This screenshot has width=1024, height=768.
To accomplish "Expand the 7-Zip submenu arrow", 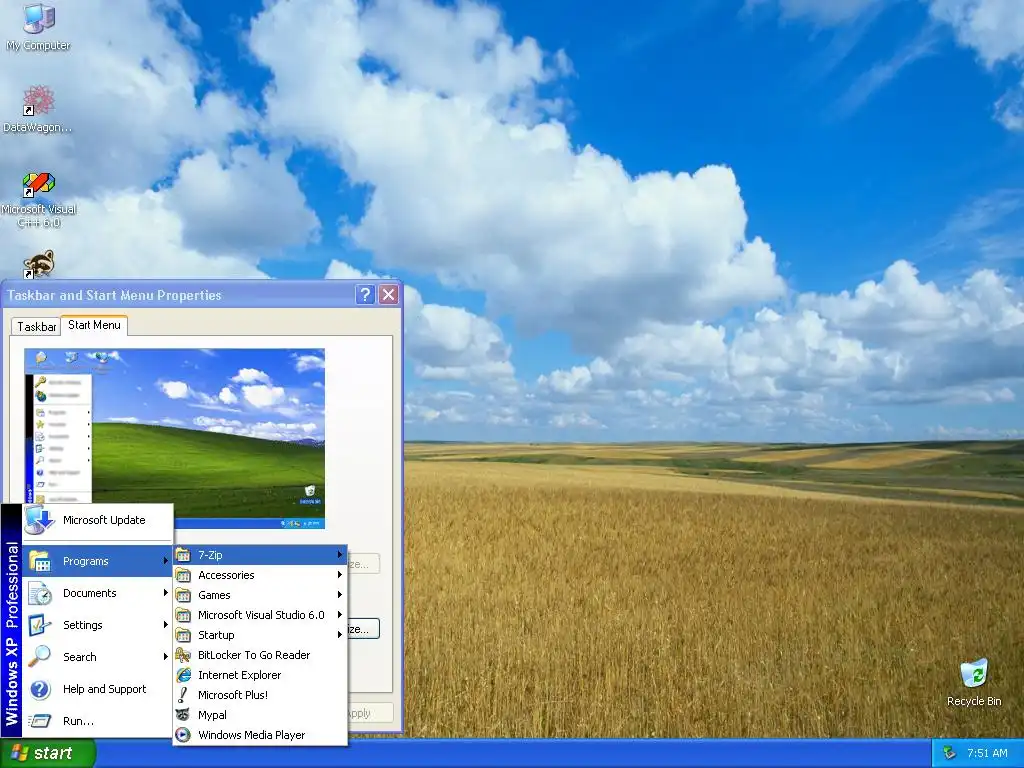I will (x=340, y=554).
